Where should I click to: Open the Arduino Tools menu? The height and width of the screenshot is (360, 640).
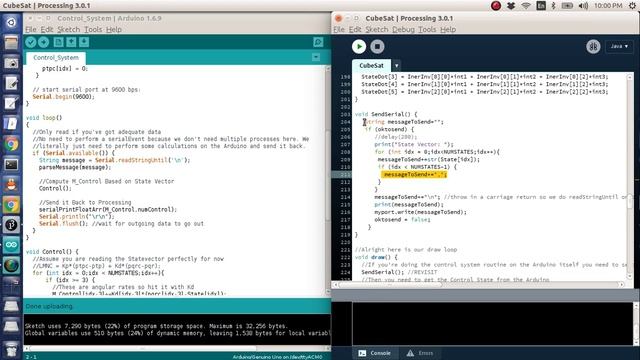pyautogui.click(x=93, y=29)
